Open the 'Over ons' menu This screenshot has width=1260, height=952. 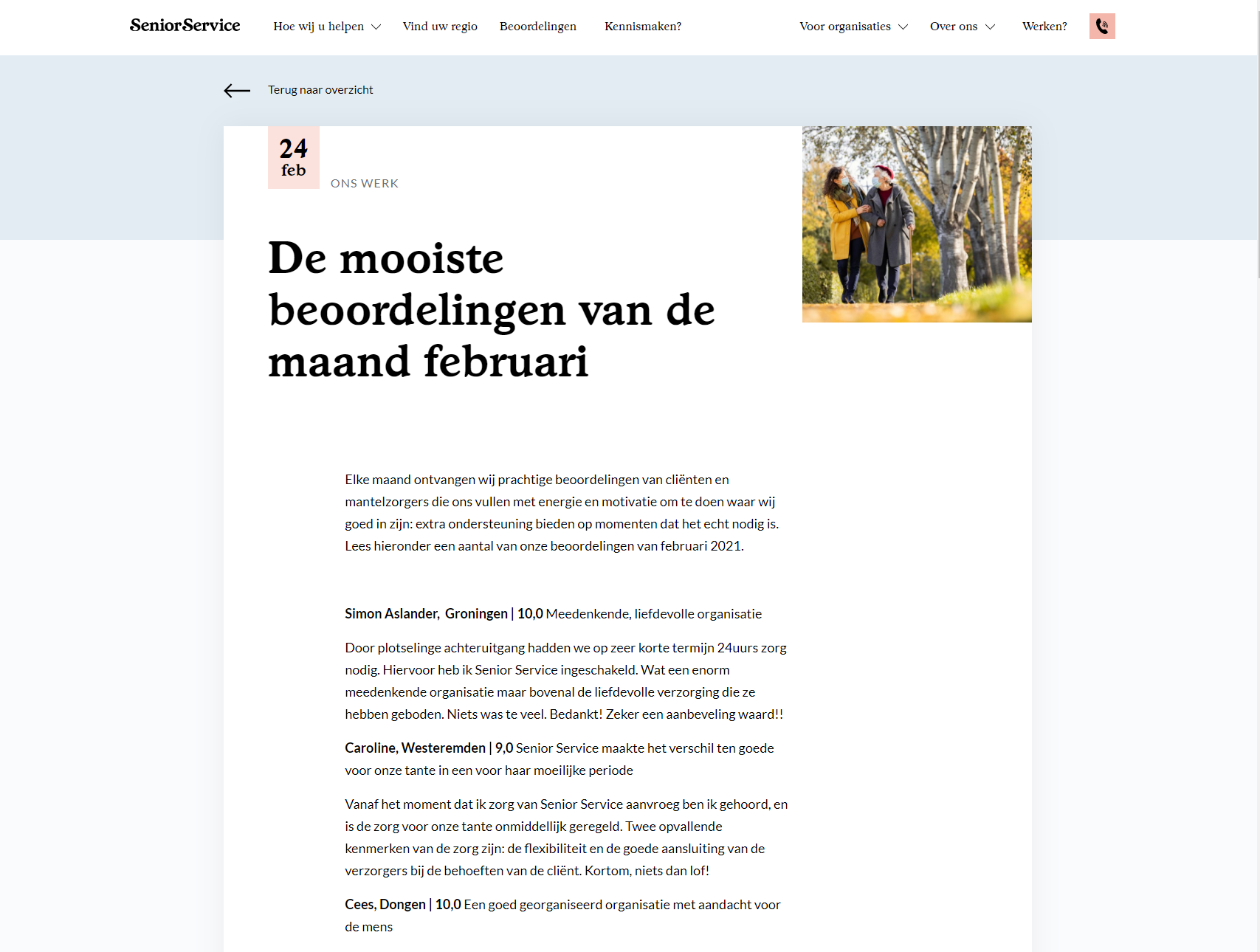[954, 27]
